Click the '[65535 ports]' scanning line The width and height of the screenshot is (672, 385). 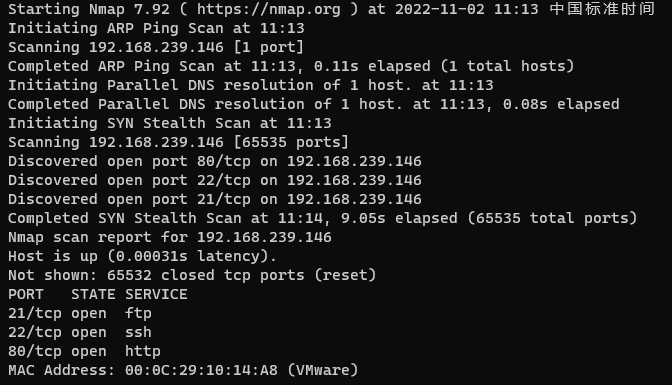point(179,142)
